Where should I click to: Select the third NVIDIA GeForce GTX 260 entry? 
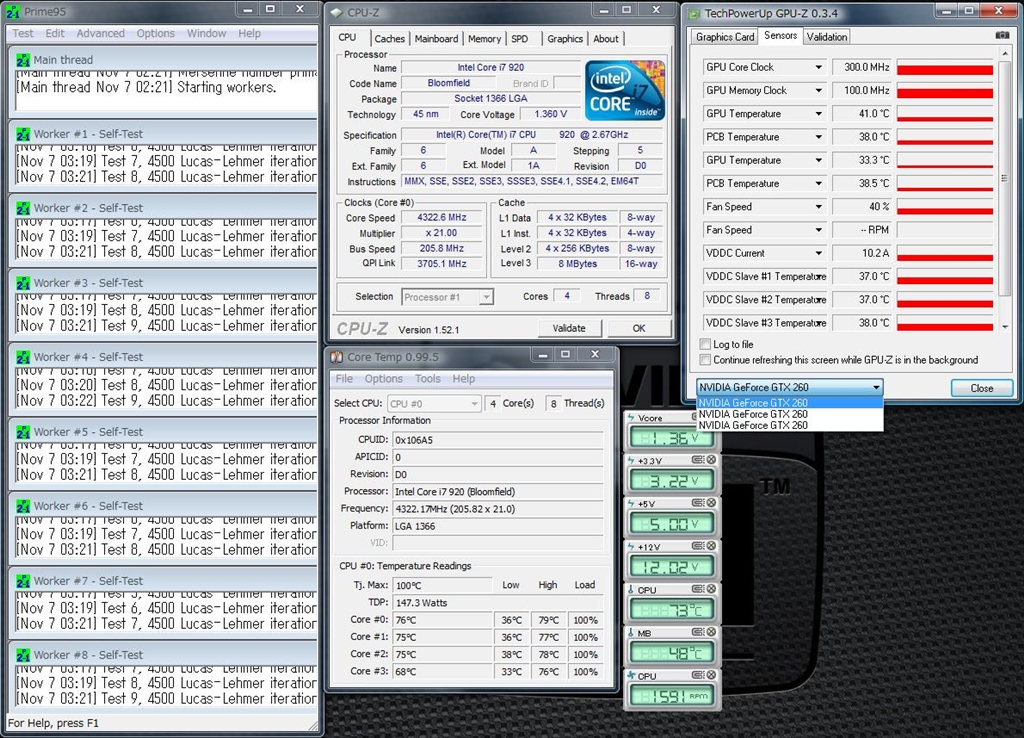pyautogui.click(x=753, y=426)
